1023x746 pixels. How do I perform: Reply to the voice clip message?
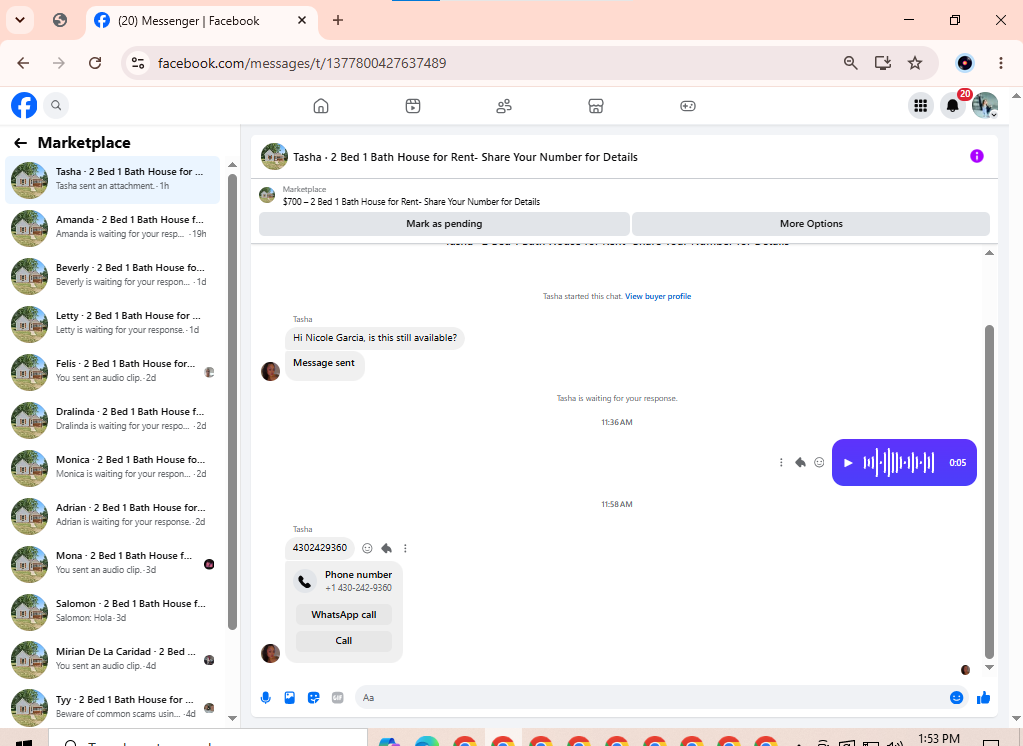[801, 463]
